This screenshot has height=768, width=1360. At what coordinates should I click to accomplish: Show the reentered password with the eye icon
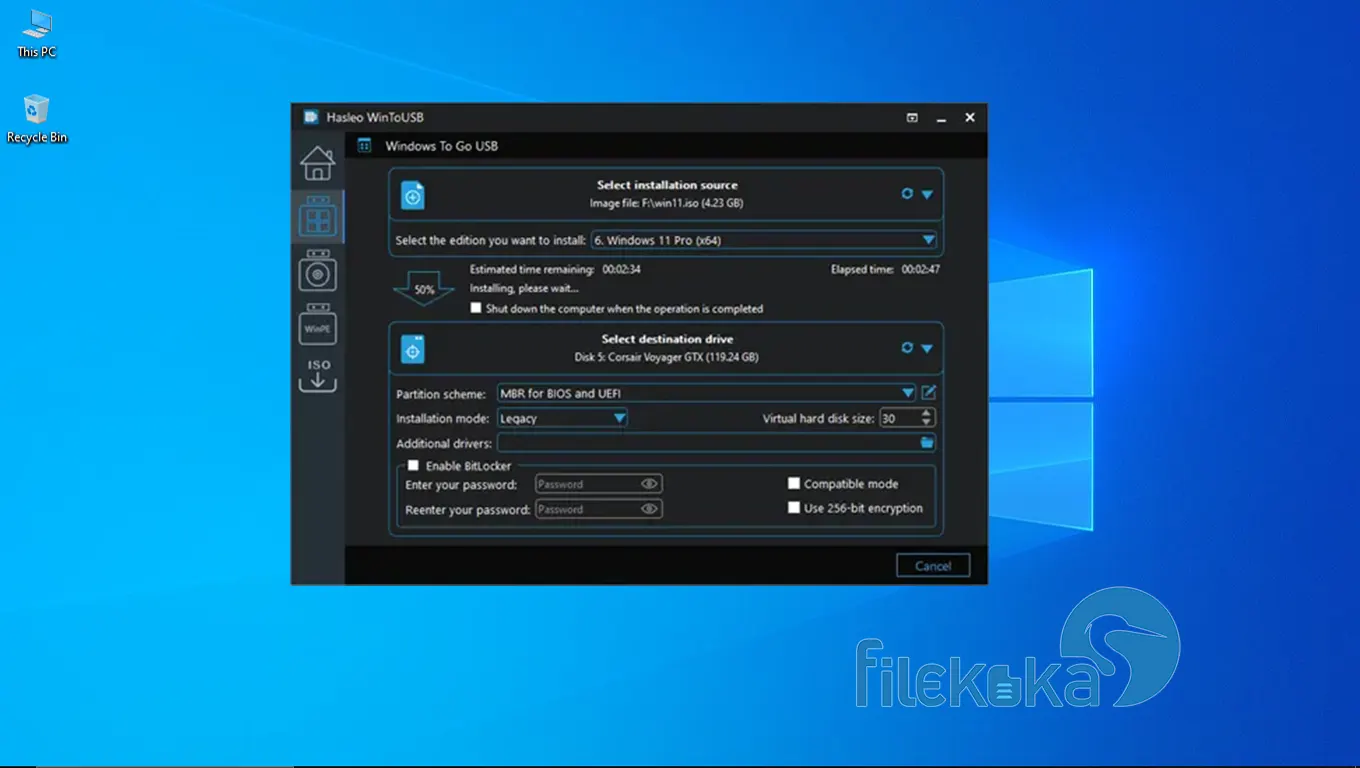pos(650,509)
